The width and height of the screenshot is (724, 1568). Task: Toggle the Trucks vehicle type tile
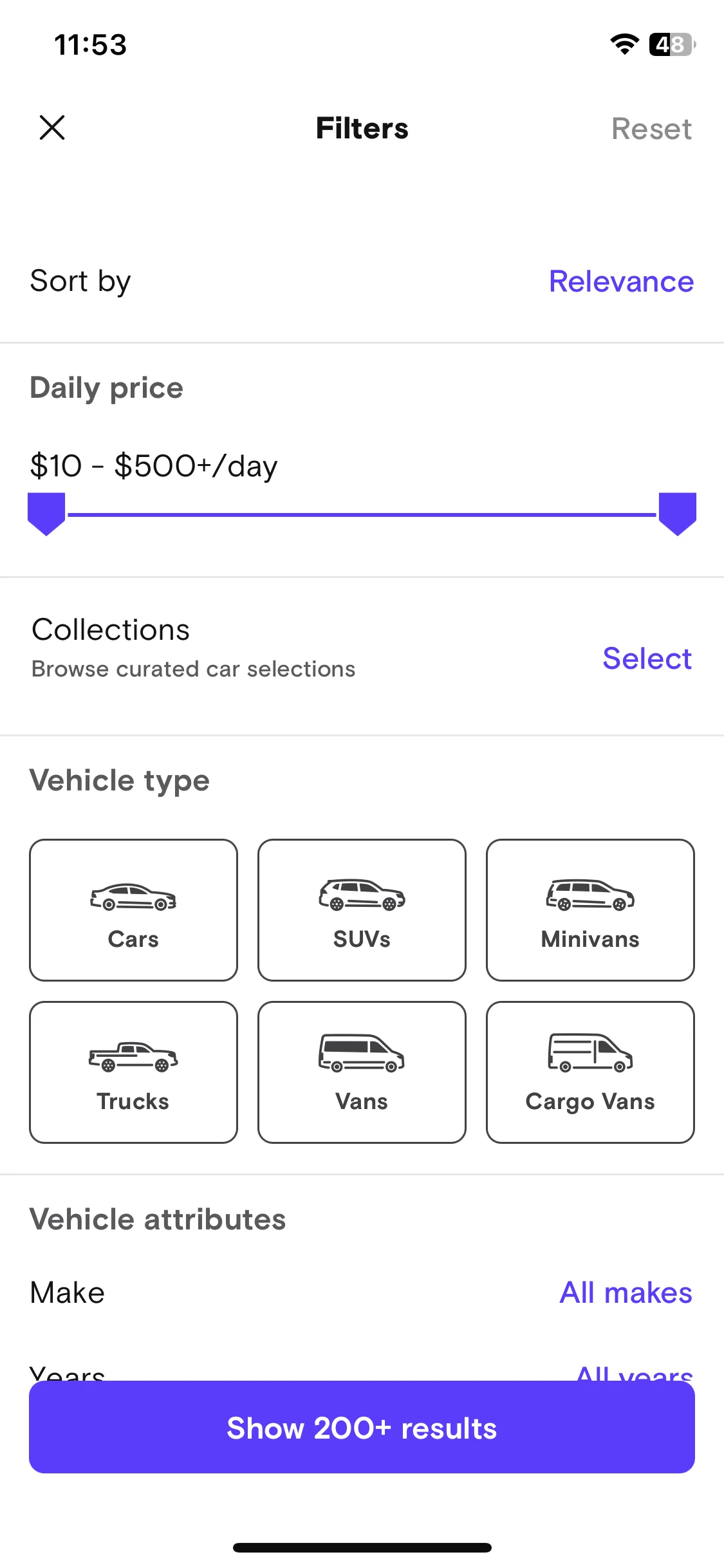(133, 1072)
